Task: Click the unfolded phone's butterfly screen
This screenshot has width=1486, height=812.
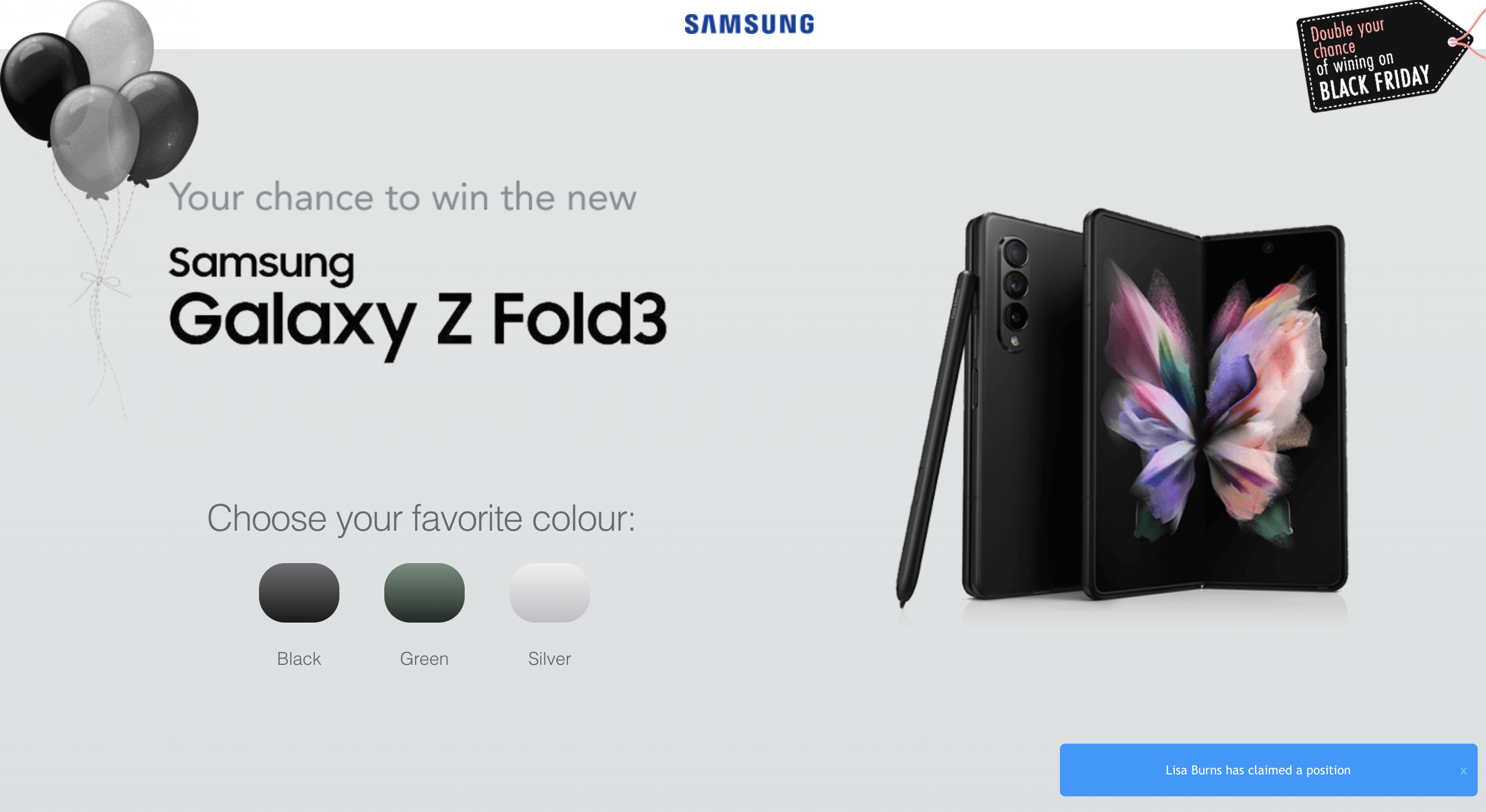Action: click(x=1214, y=404)
